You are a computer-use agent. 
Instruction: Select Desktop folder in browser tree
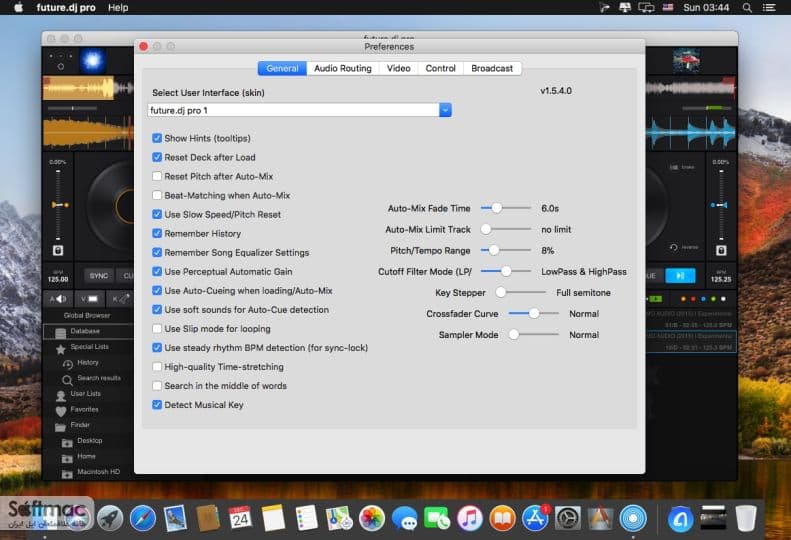click(89, 441)
